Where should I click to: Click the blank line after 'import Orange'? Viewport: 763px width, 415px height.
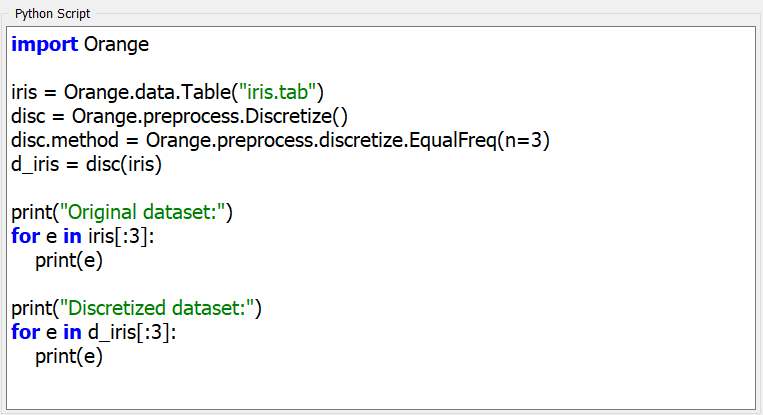click(x=381, y=68)
